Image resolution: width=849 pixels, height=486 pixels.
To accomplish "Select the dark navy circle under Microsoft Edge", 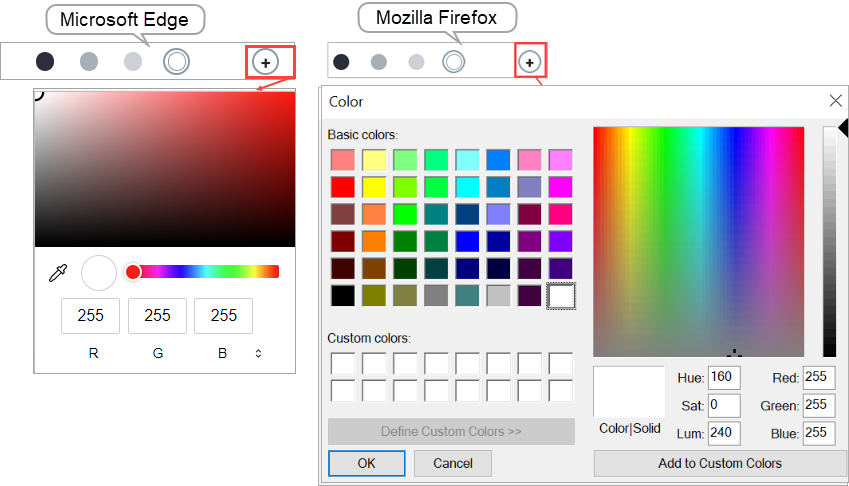I will pyautogui.click(x=45, y=62).
